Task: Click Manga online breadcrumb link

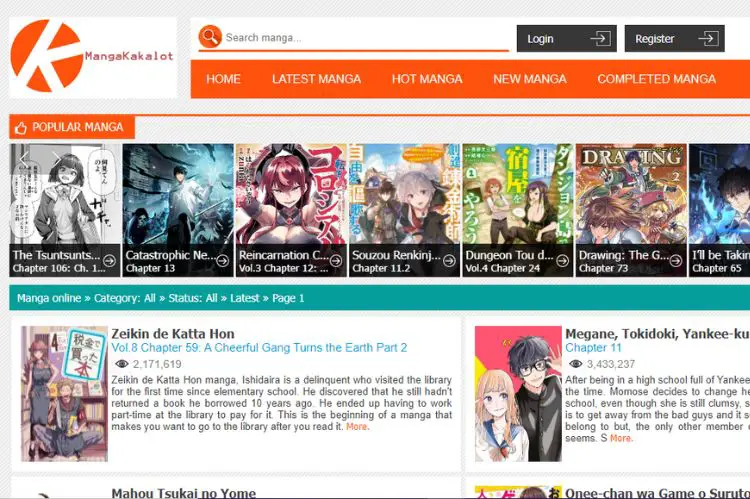Action: [49, 299]
